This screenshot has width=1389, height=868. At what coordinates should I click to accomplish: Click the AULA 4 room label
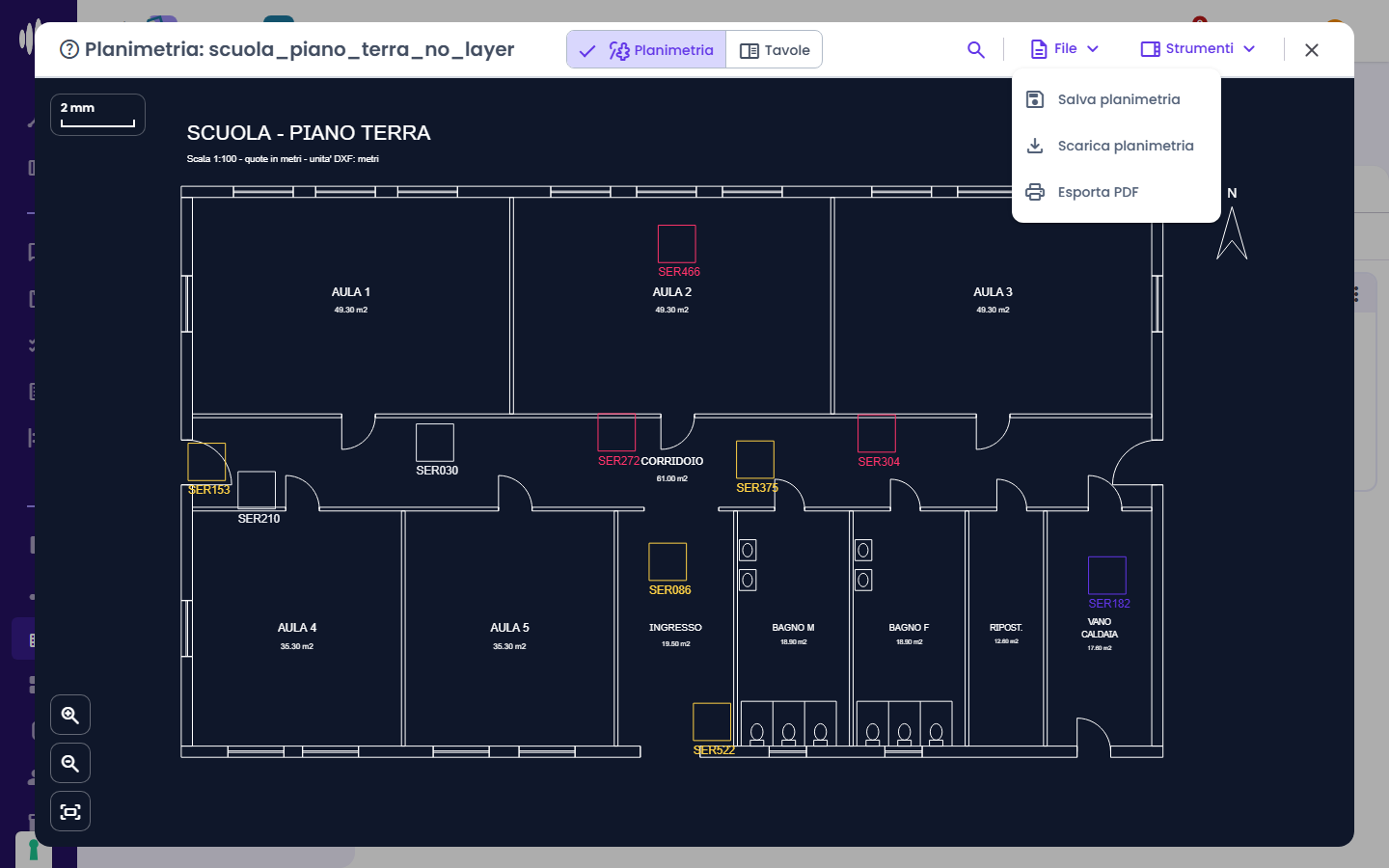click(x=297, y=628)
